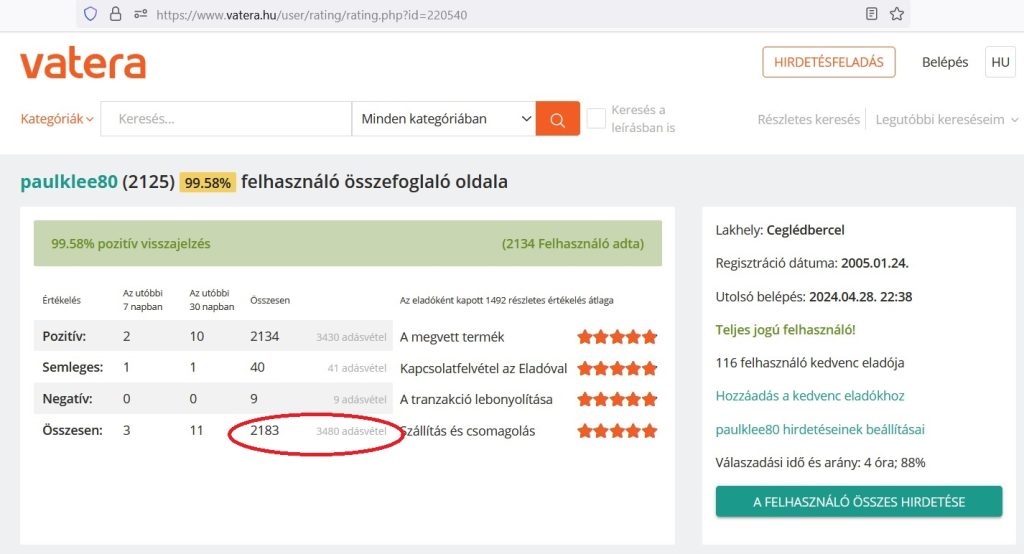The width and height of the screenshot is (1024, 554).
Task: Enable Keresés a leírásban is checkbox
Action: (x=596, y=119)
